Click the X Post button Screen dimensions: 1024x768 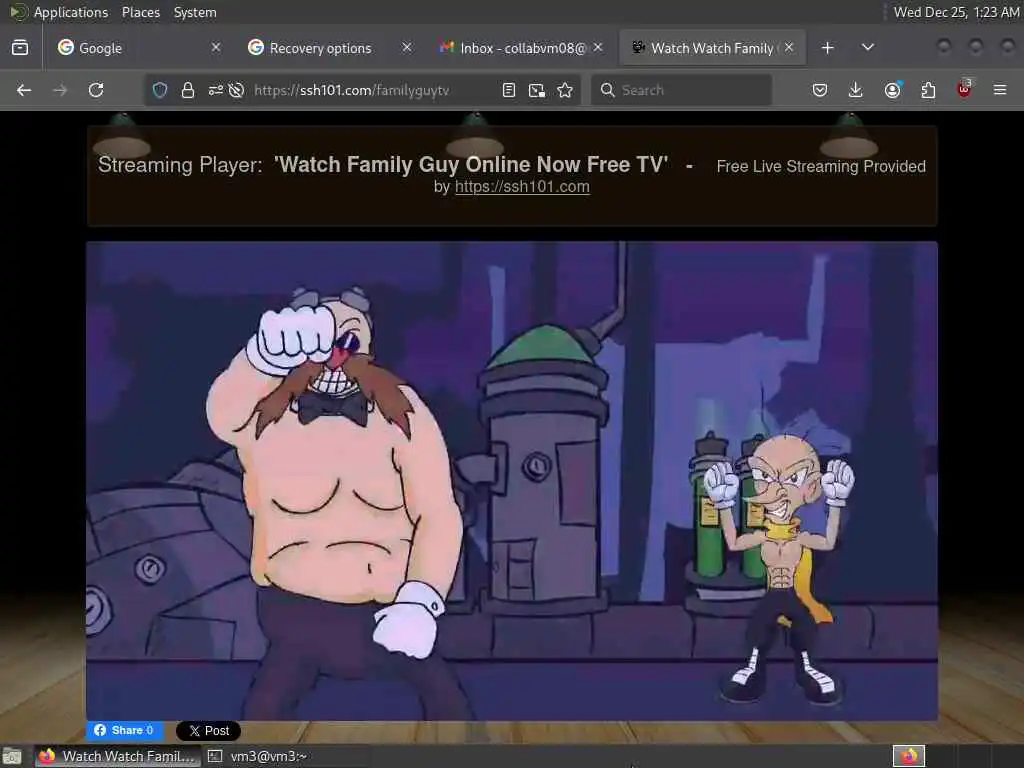tap(208, 731)
